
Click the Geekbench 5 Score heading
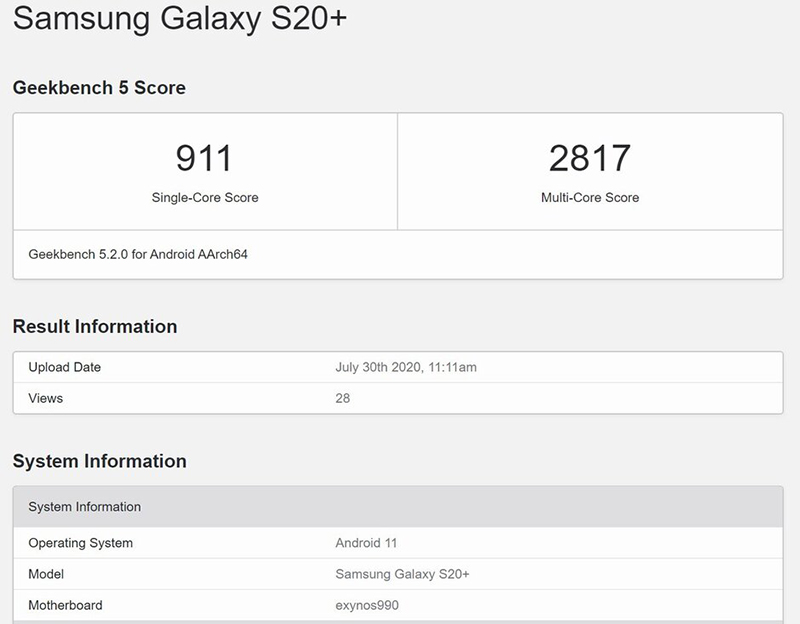(99, 88)
